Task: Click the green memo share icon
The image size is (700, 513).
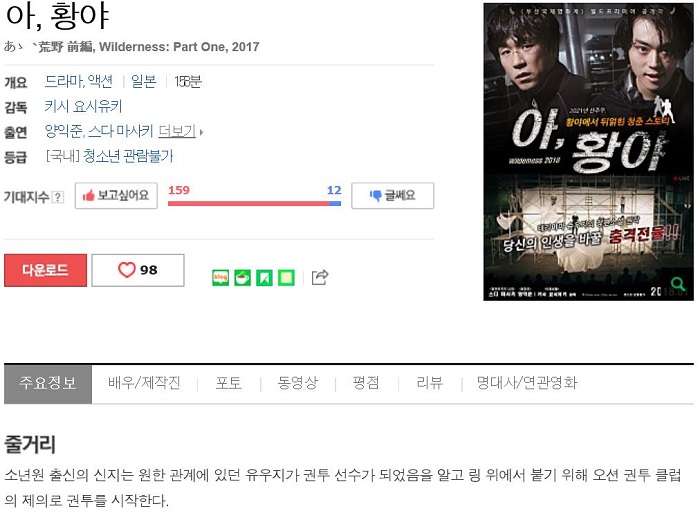Action: [x=286, y=278]
